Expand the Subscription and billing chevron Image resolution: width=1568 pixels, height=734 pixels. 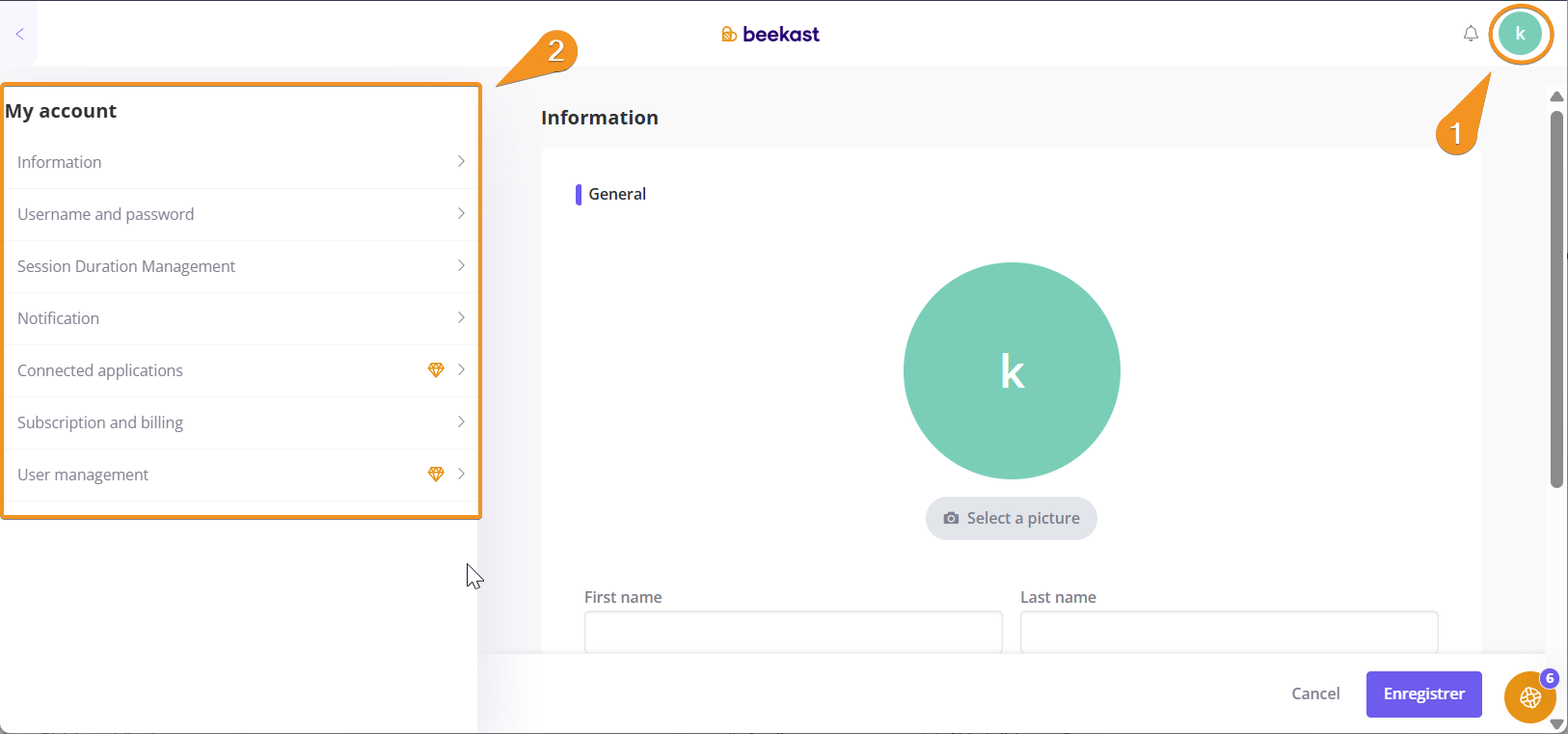pos(461,422)
